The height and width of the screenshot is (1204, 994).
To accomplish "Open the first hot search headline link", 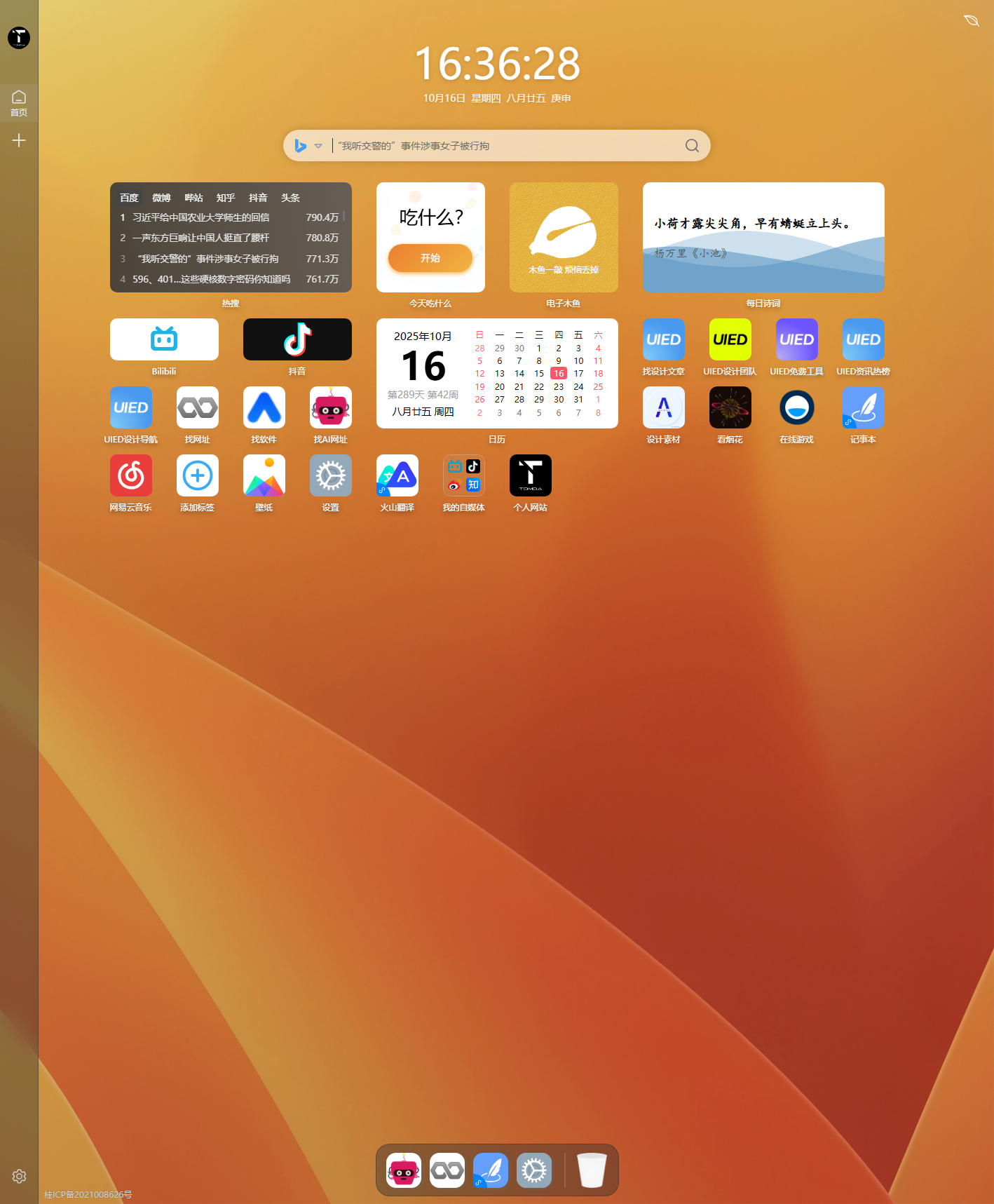I will point(201,217).
